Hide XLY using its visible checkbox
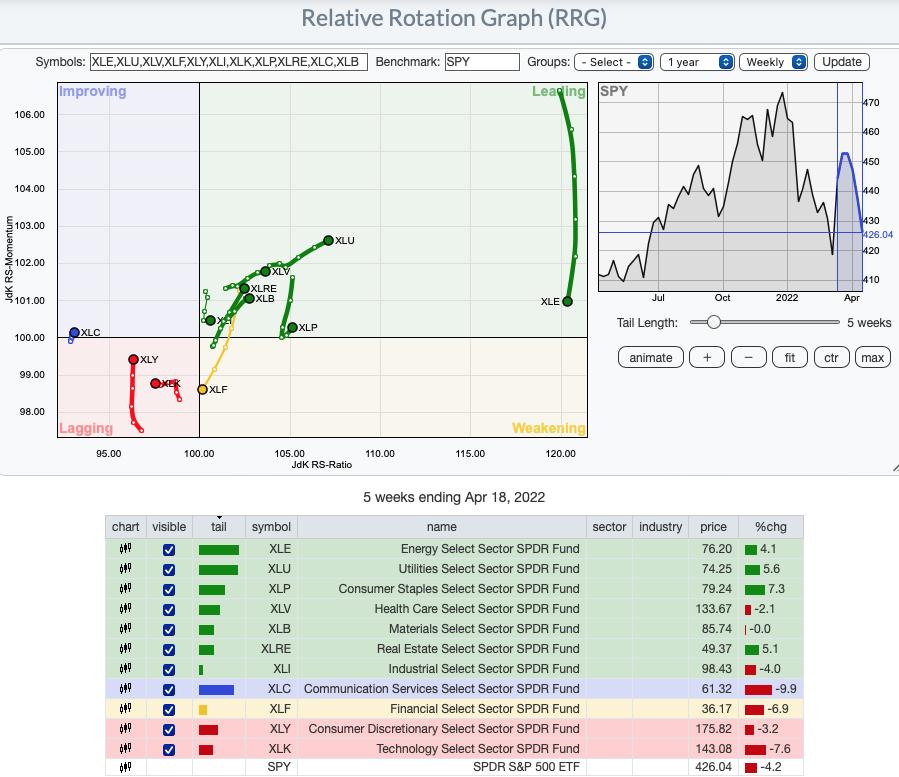Screen dimensions: 899x777 168,729
